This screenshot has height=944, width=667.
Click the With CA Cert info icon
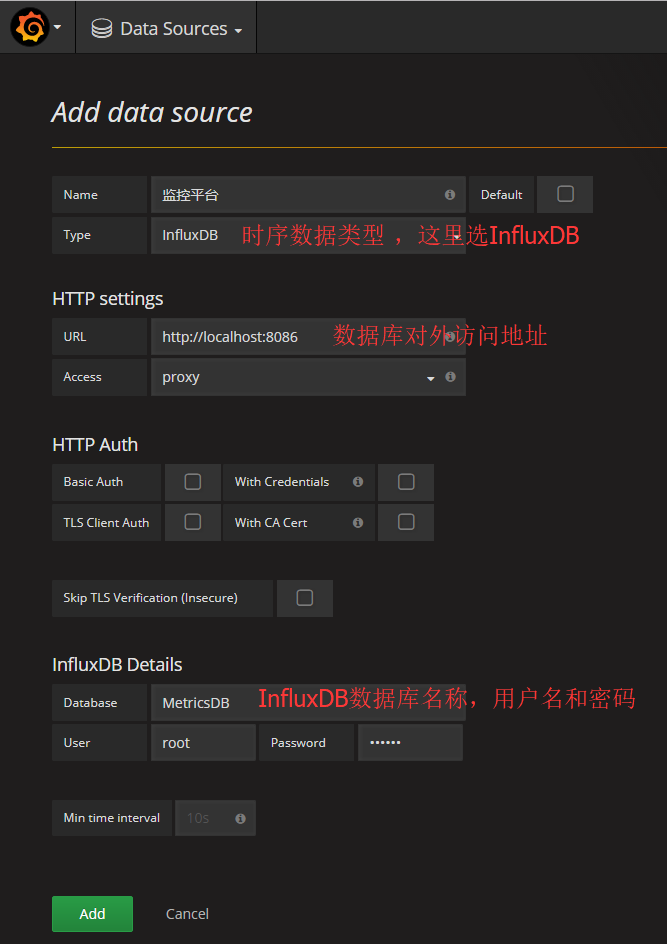358,523
